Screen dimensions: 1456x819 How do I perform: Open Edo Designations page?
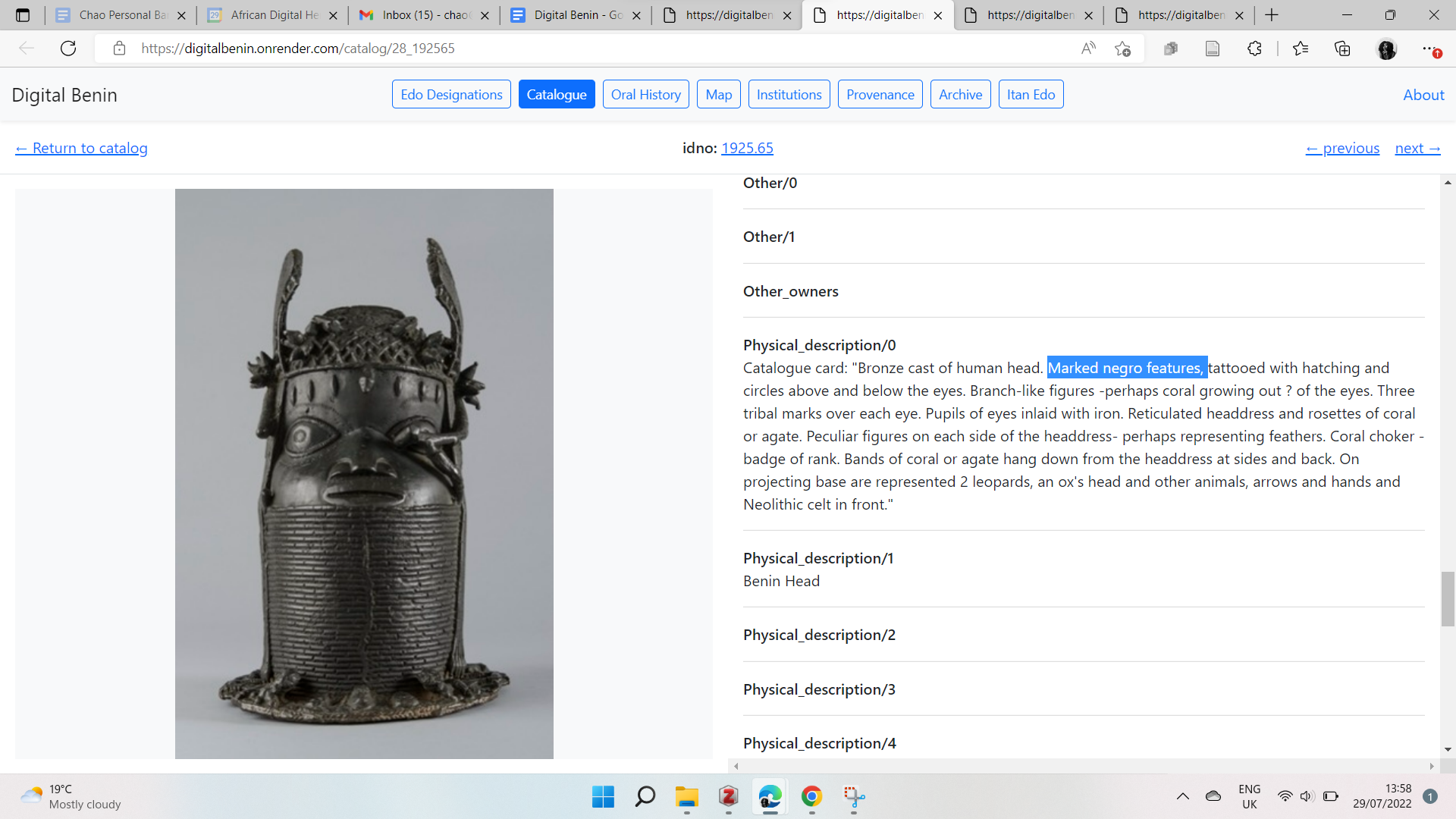pyautogui.click(x=451, y=95)
